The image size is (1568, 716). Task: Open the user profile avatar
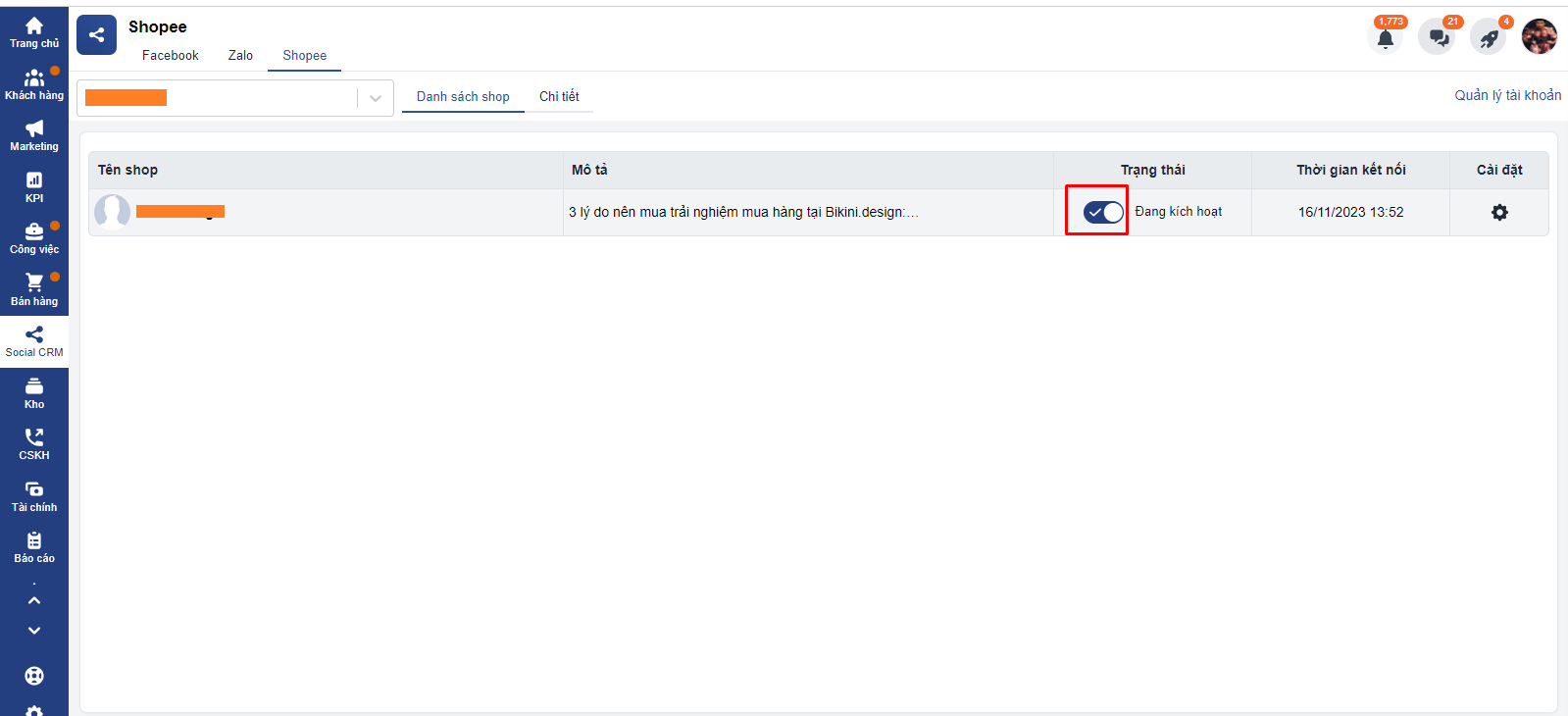coord(1539,37)
